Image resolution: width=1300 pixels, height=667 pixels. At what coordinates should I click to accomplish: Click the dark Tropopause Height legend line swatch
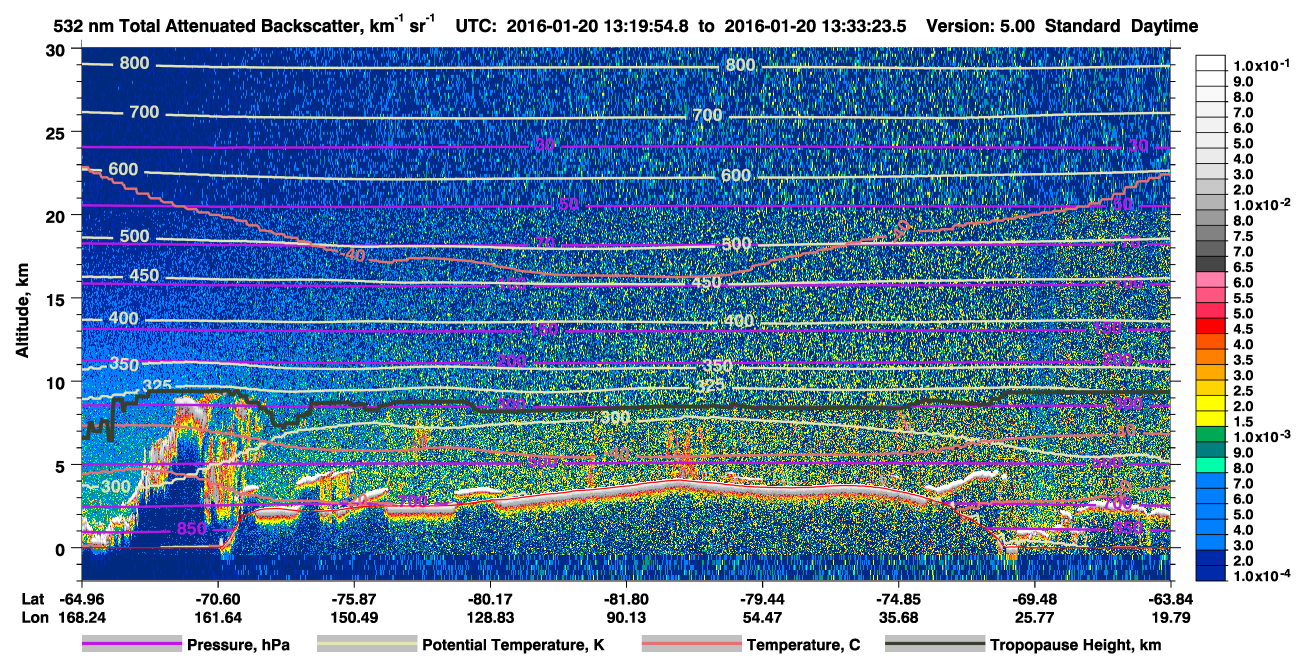[934, 645]
